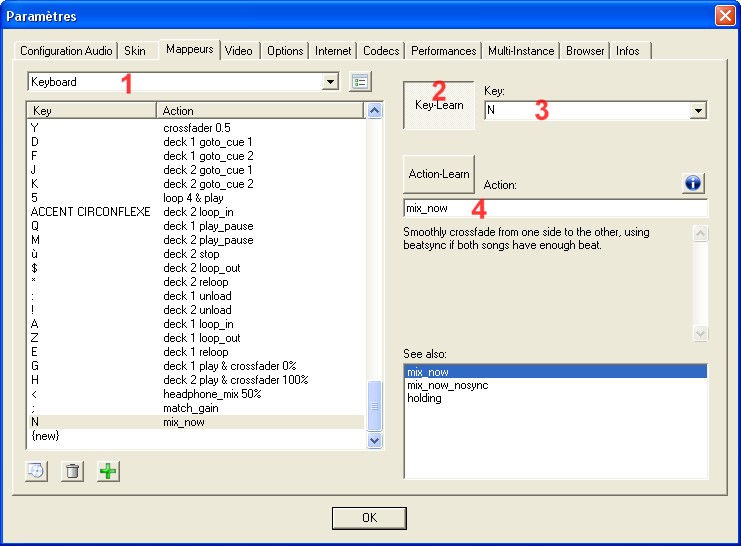Open the mapper options icon beside Keyboard dropdown
The image size is (741, 546).
(360, 82)
